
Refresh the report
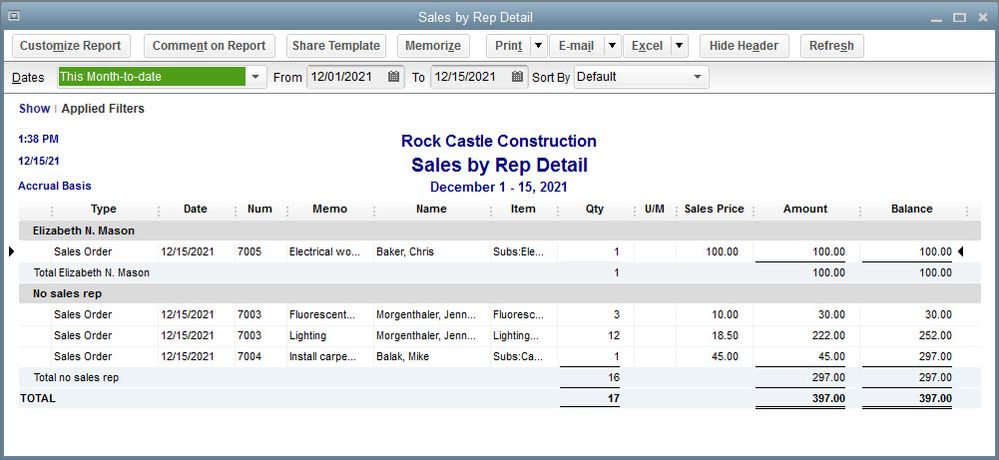tap(831, 46)
